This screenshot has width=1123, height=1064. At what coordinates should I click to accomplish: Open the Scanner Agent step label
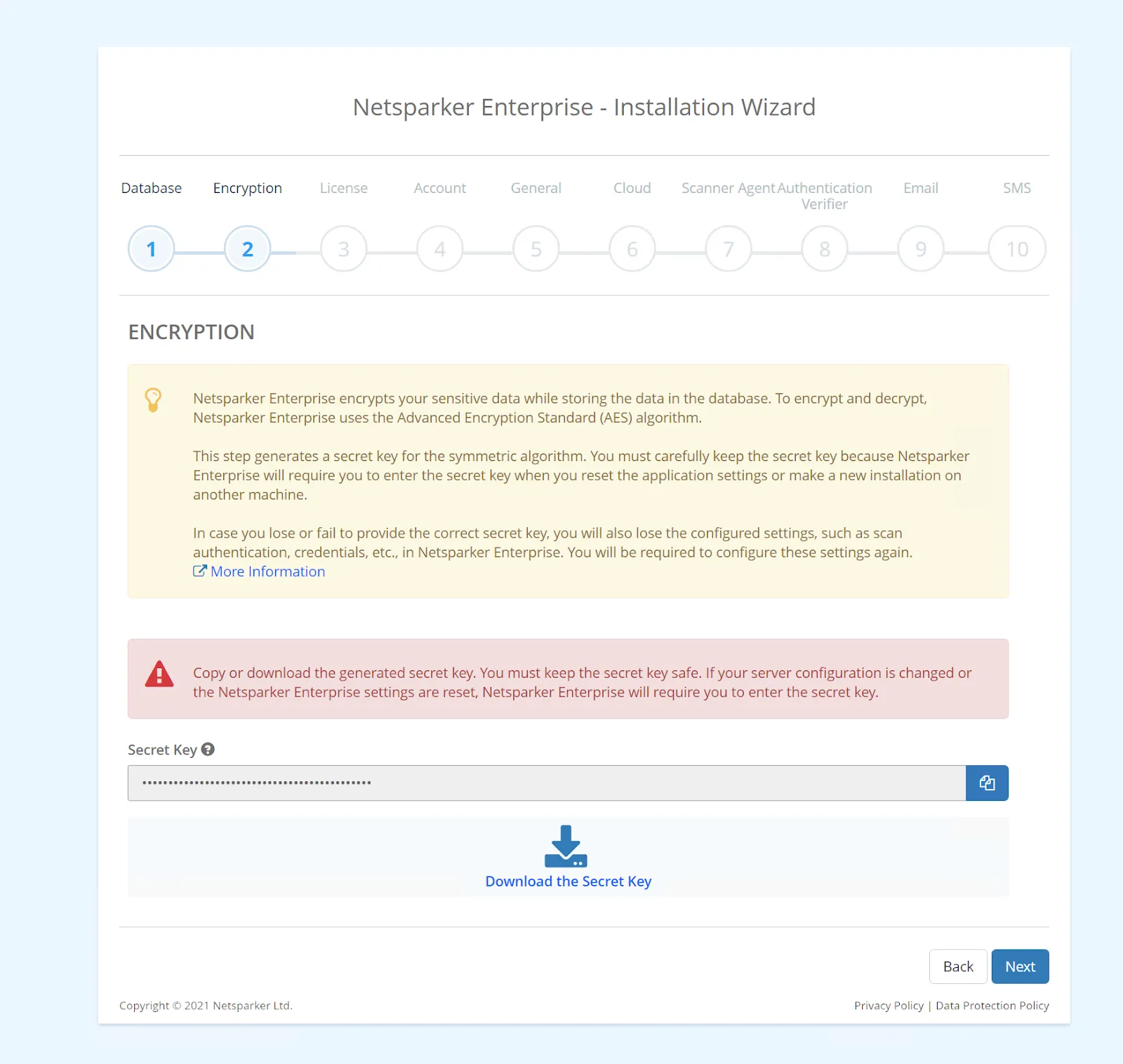(x=728, y=188)
